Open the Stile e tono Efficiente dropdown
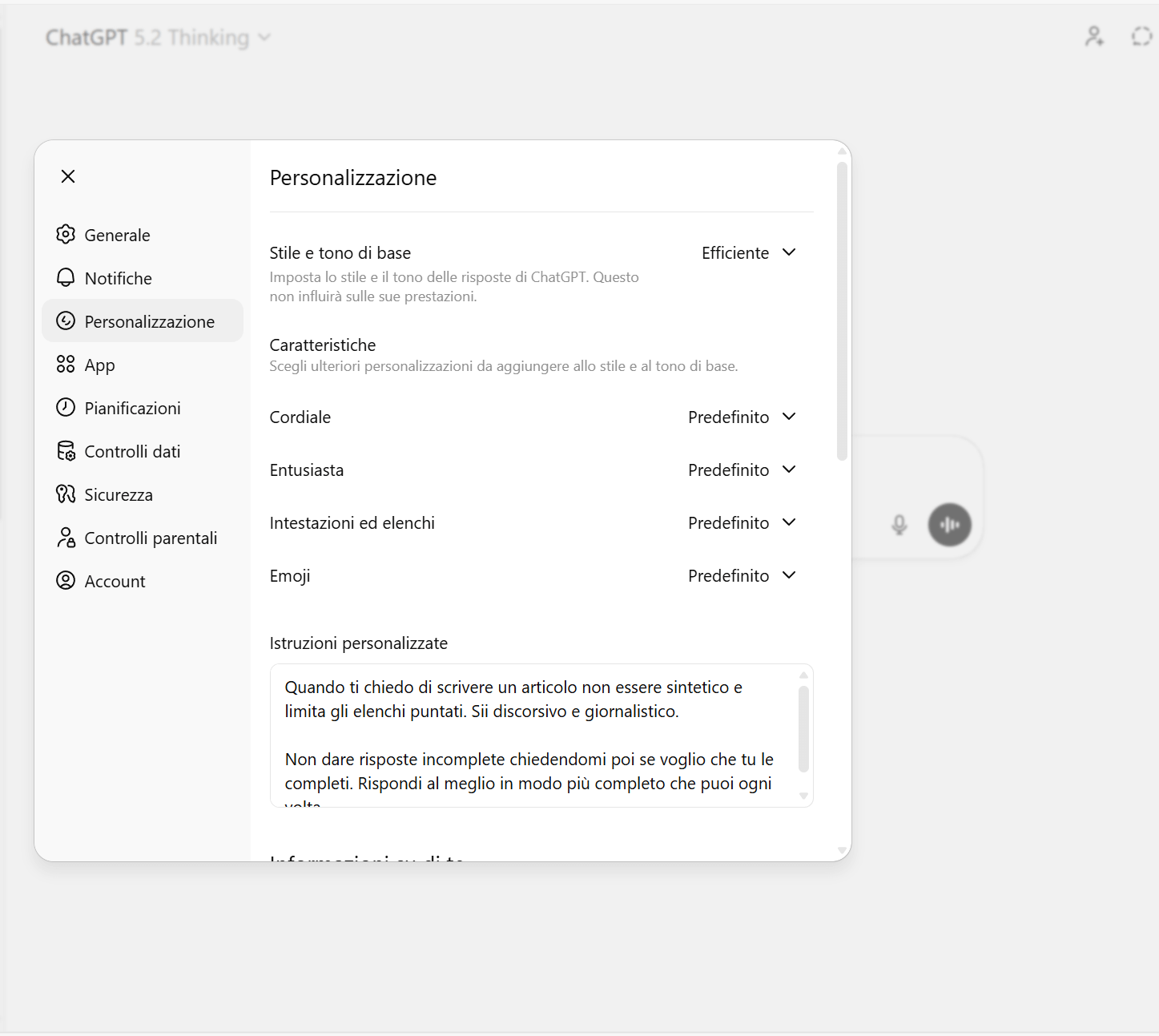The width and height of the screenshot is (1159, 1036). [748, 253]
